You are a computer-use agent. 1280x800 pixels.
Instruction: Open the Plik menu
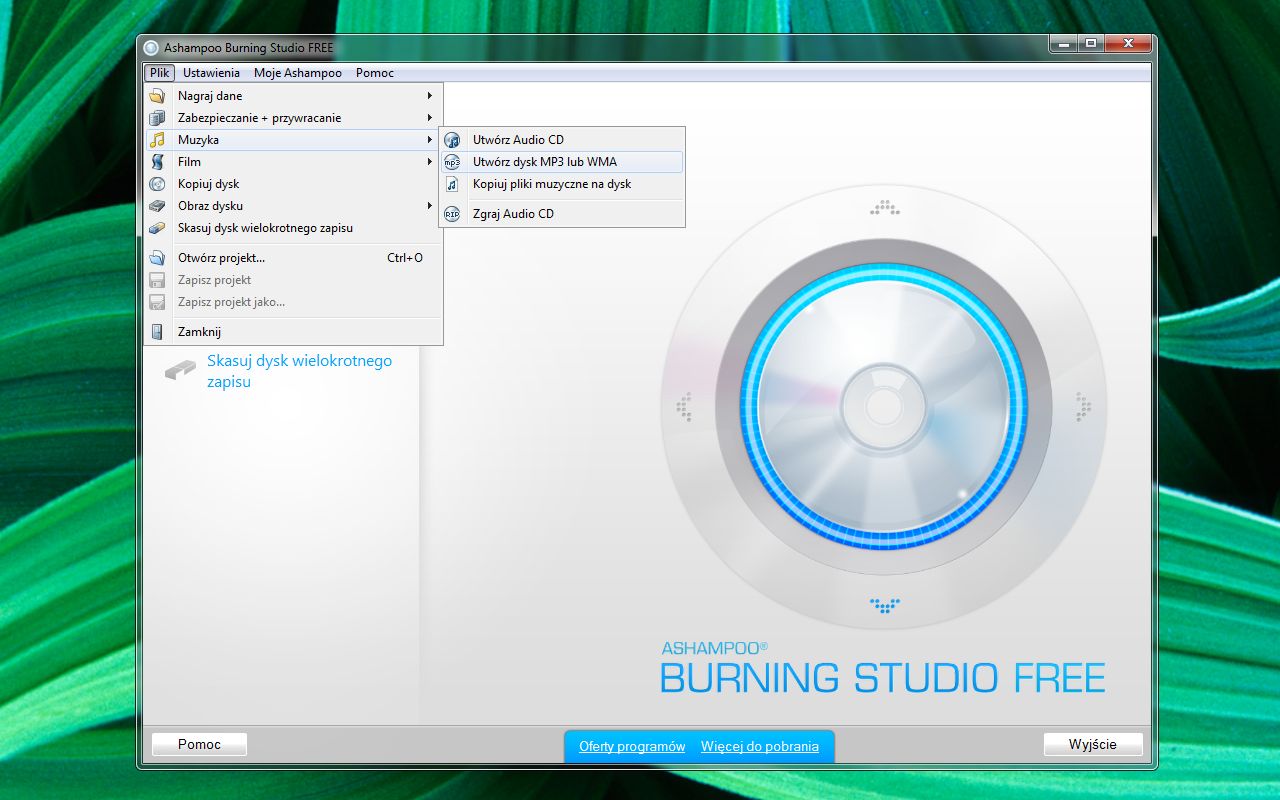(x=160, y=73)
